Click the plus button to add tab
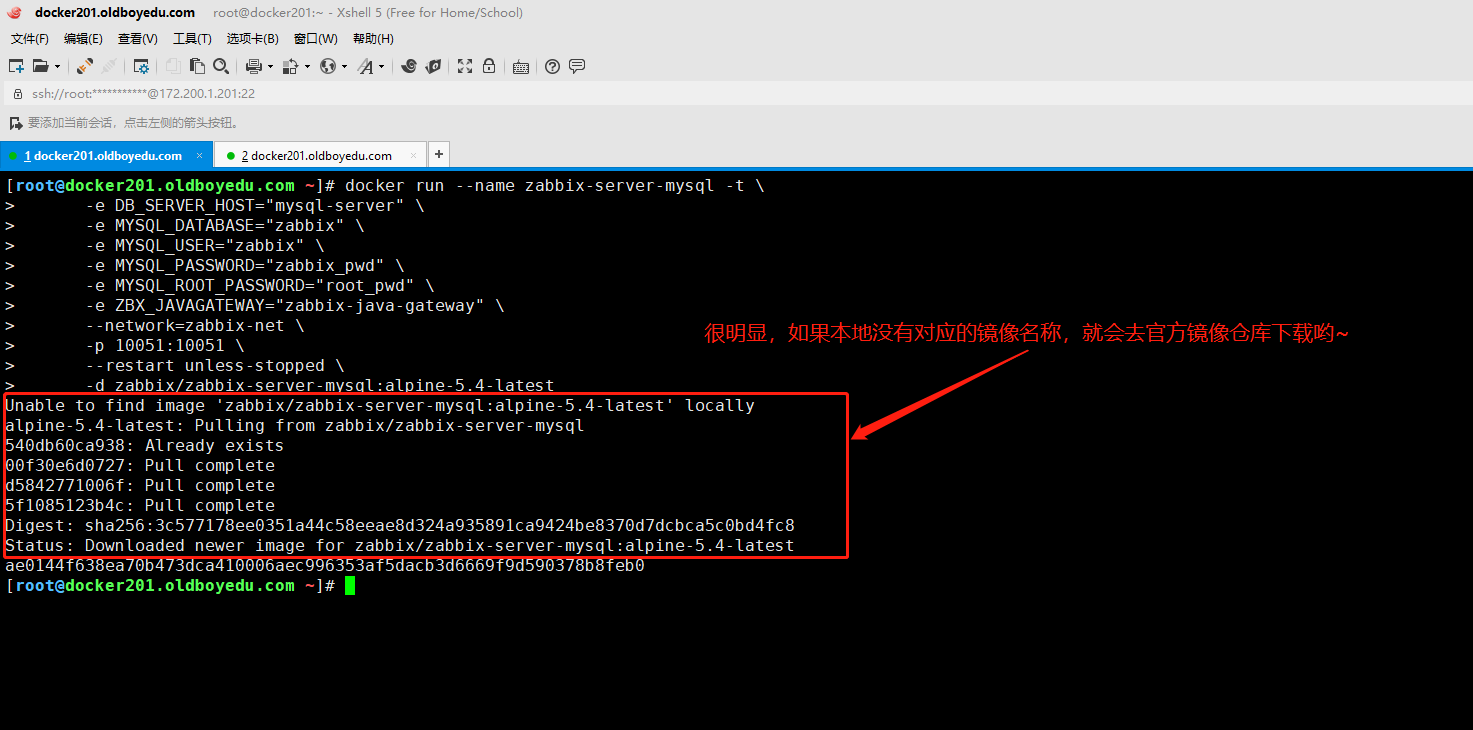Screen dimensions: 1473x730 tap(439, 155)
